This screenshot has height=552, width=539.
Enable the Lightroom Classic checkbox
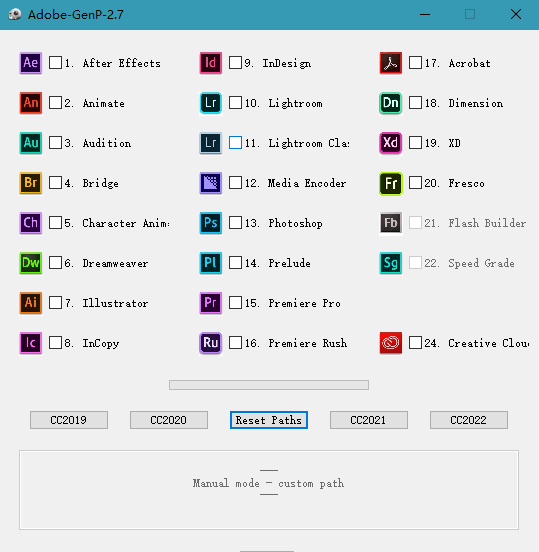235,143
